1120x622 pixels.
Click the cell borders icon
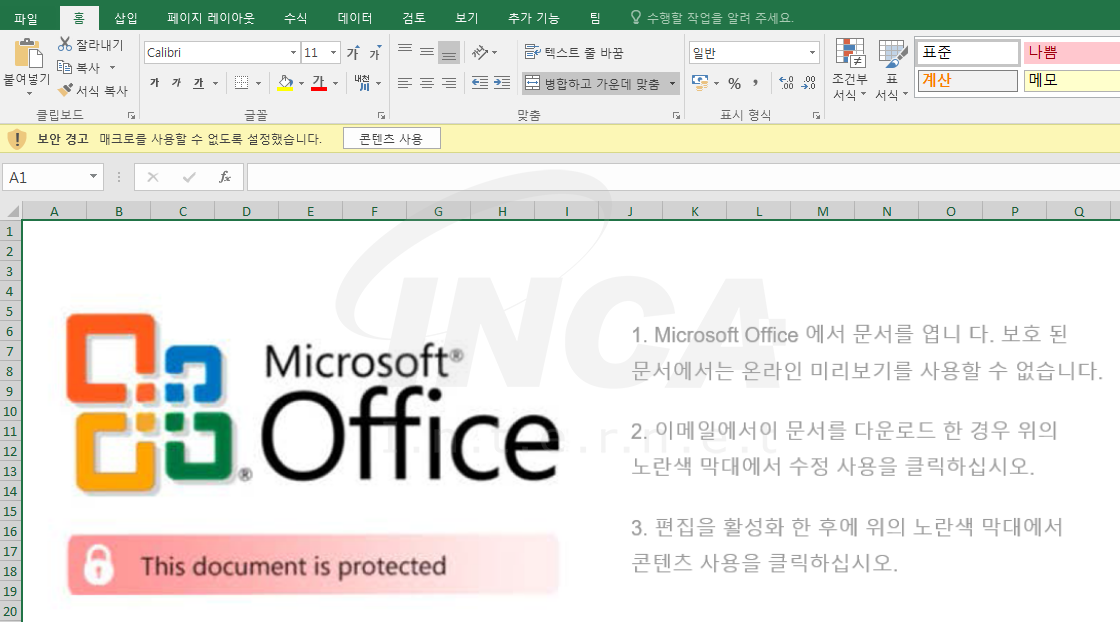[241, 83]
